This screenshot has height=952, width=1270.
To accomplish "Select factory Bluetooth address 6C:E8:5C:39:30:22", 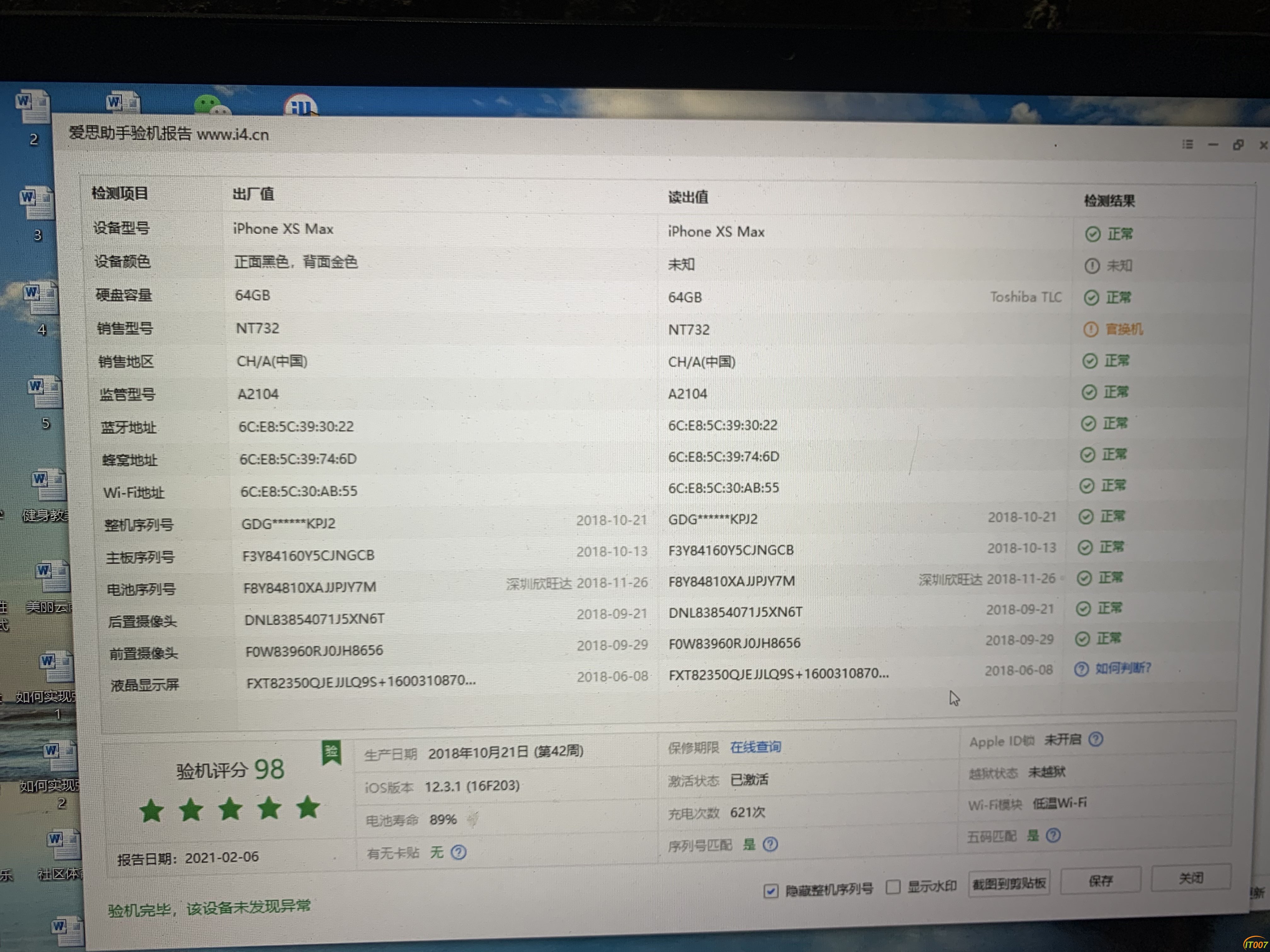I will click(x=296, y=426).
